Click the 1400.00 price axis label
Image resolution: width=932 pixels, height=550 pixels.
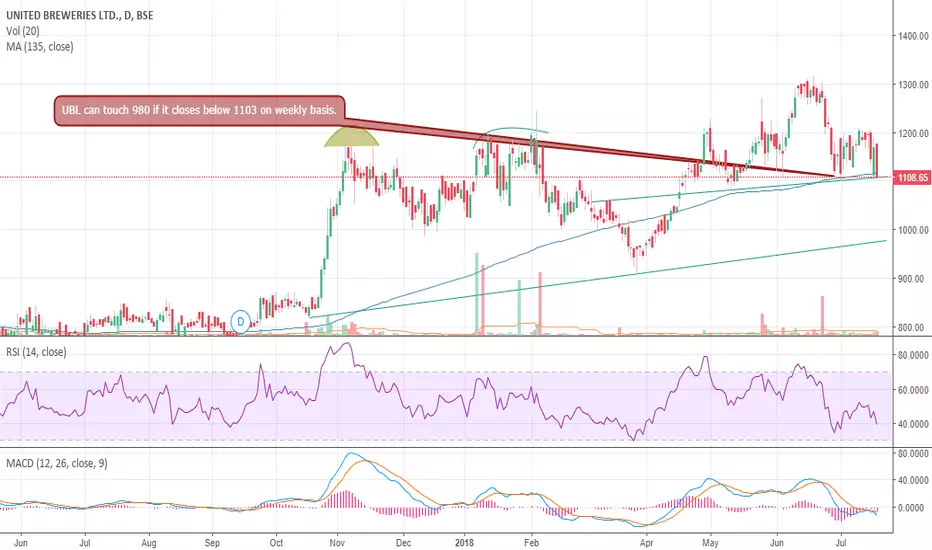(913, 36)
